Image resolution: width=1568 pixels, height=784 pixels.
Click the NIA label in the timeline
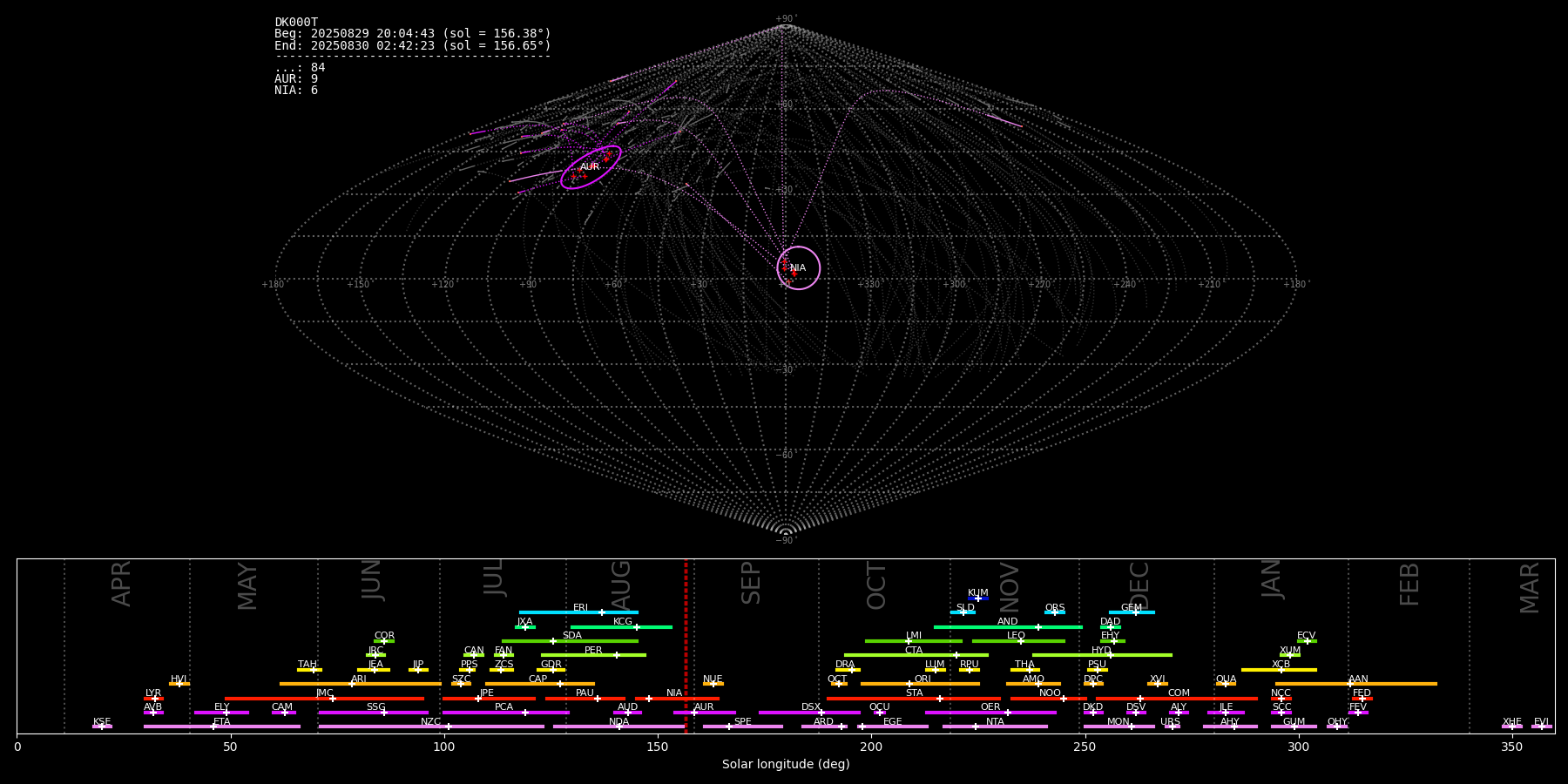674,693
